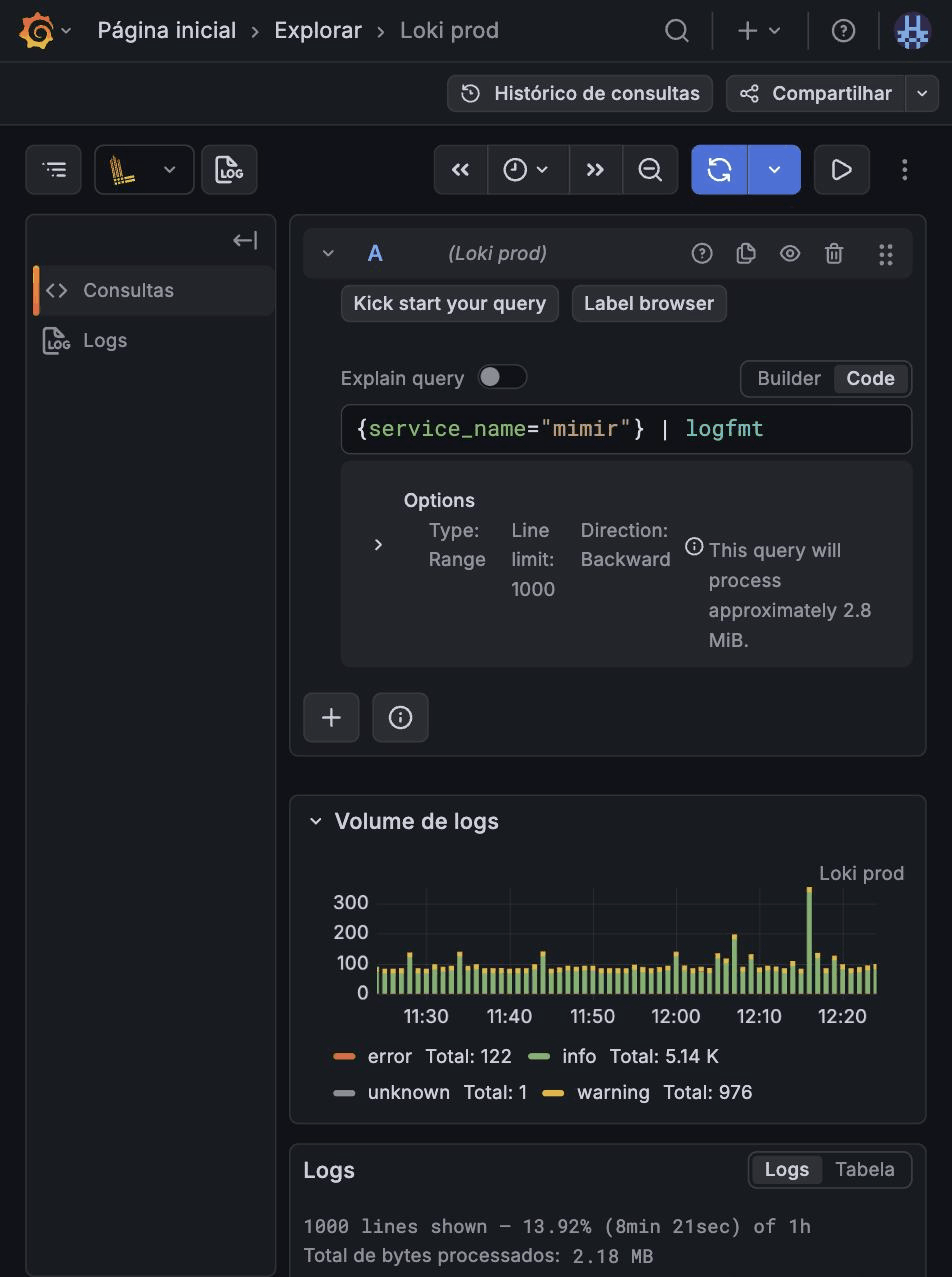Open the query inspector info button
Viewport: 952px width, 1277px height.
400,717
